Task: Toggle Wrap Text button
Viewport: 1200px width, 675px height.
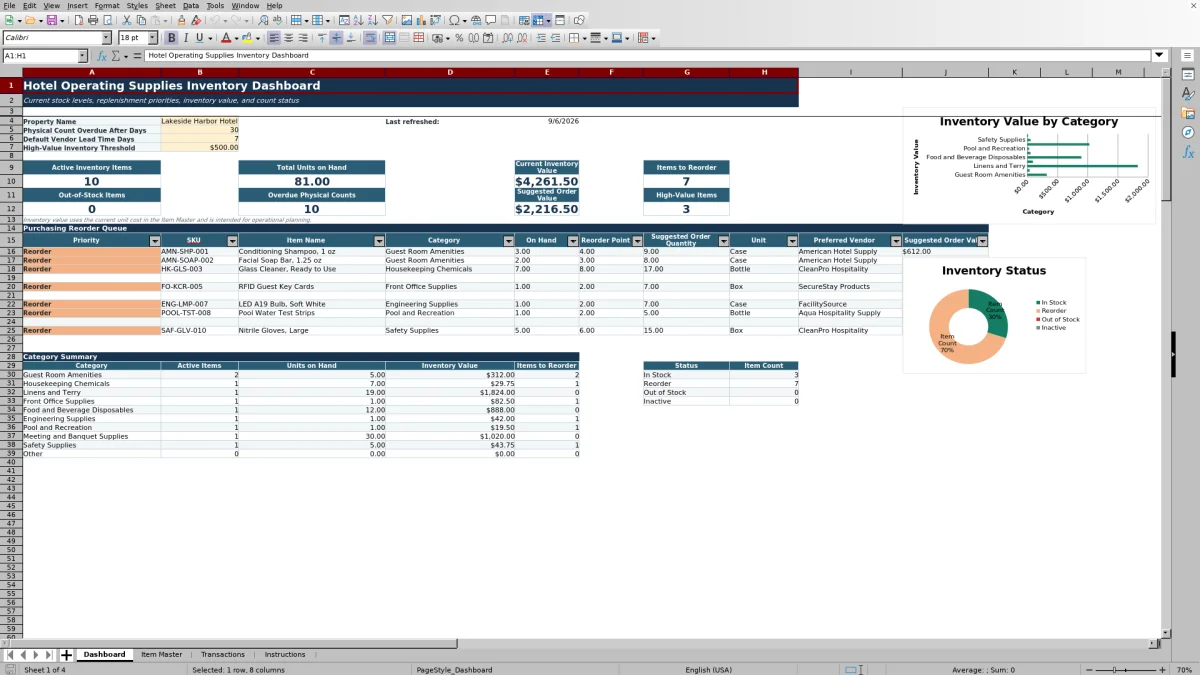Action: pyautogui.click(x=370, y=38)
